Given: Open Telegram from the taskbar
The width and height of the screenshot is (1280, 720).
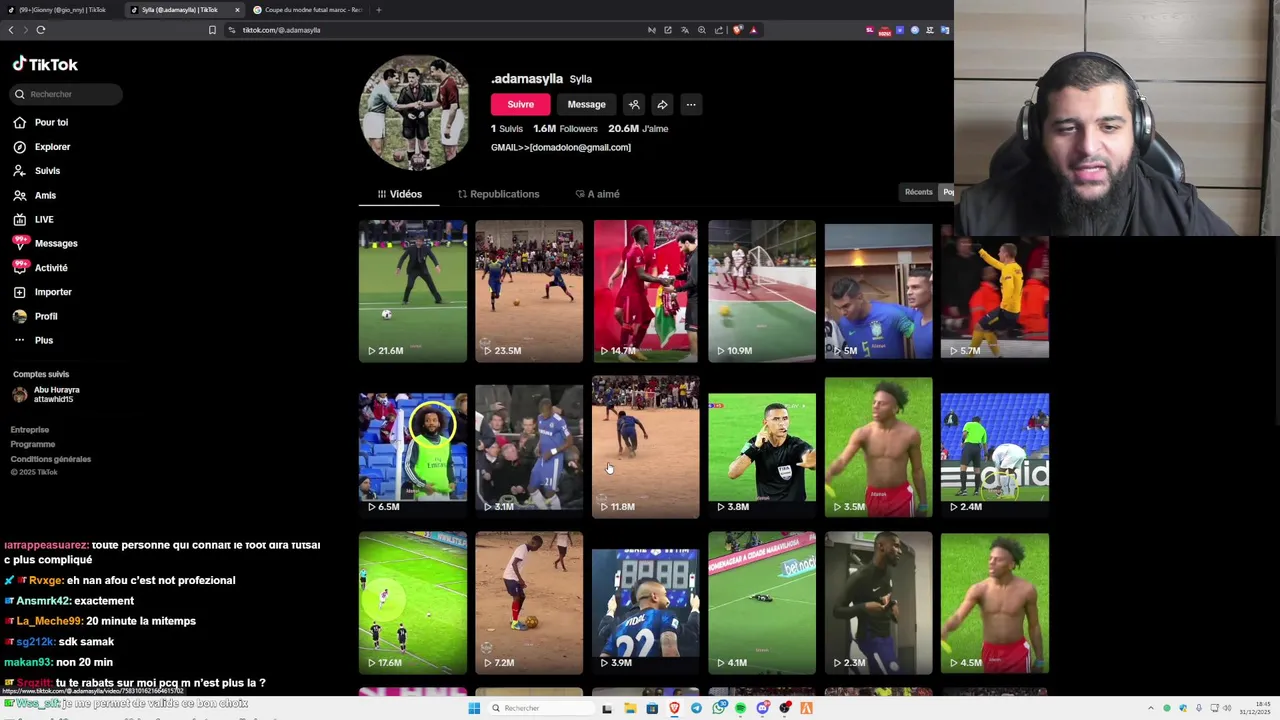Looking at the screenshot, I should click(697, 708).
